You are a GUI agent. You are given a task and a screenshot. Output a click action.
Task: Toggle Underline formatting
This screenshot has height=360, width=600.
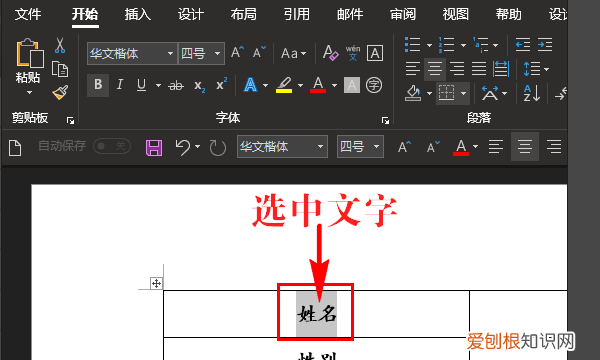pyautogui.click(x=142, y=85)
